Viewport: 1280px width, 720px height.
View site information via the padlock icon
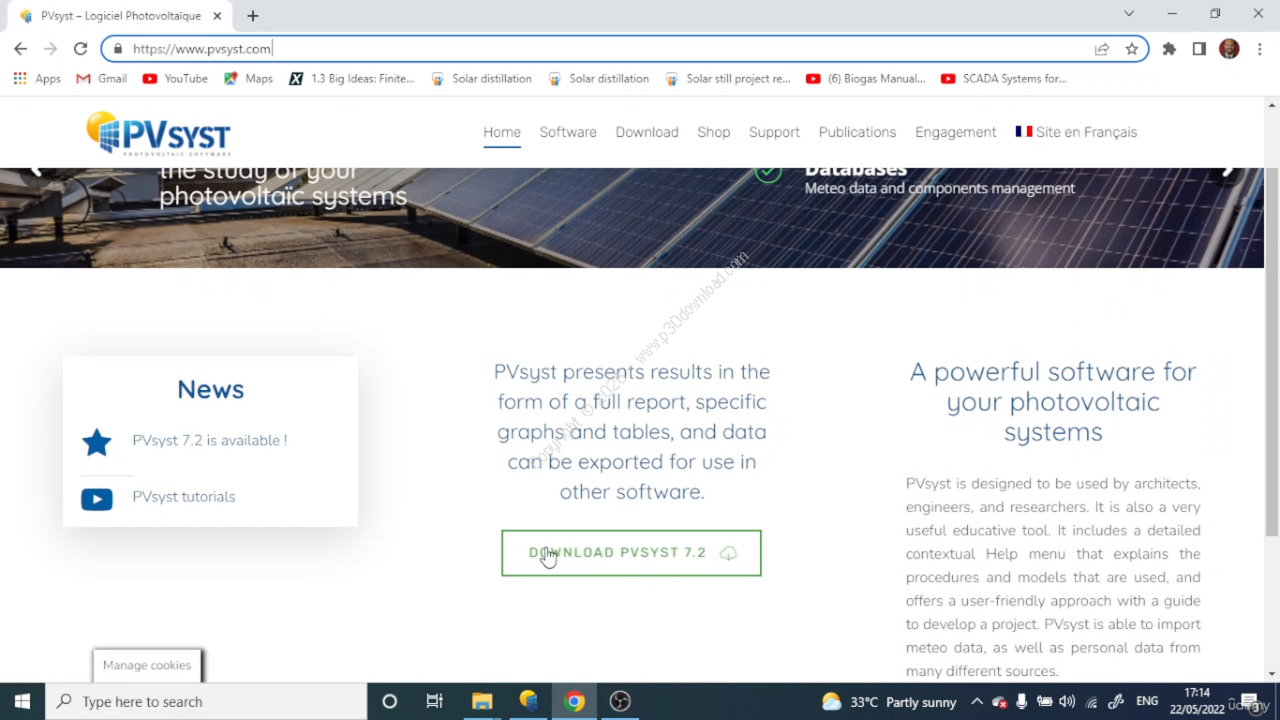117,49
